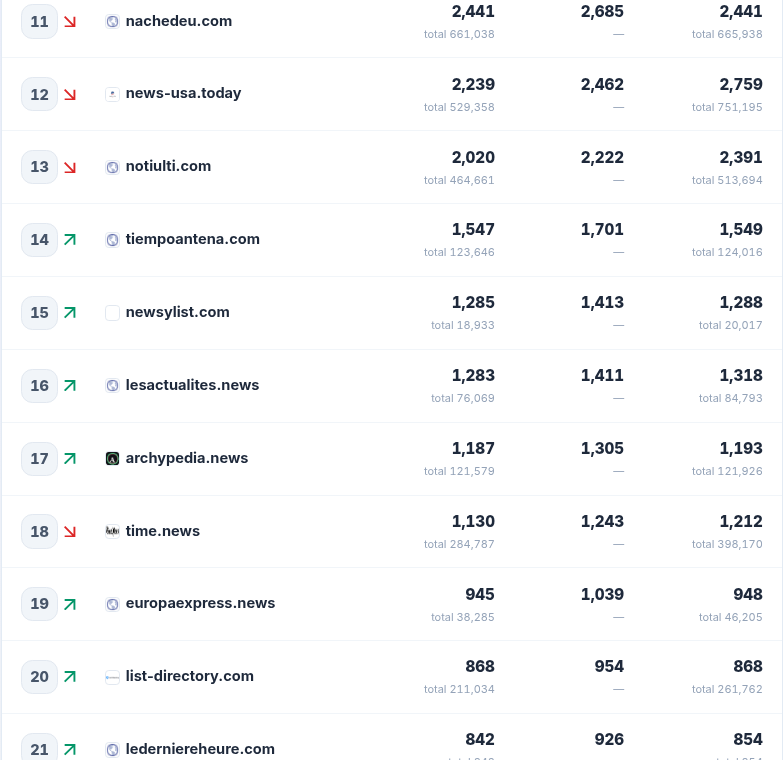Open lesactualites.news domain entry
Viewport: 783px width, 760px height.
pyautogui.click(x=192, y=385)
